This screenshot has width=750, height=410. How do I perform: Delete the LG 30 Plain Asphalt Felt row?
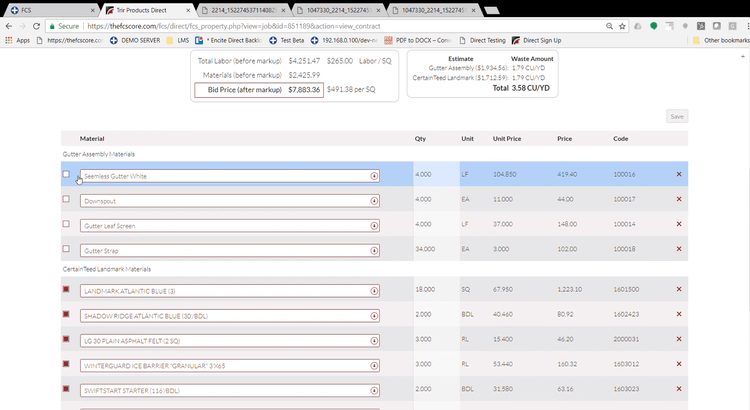[x=679, y=339]
